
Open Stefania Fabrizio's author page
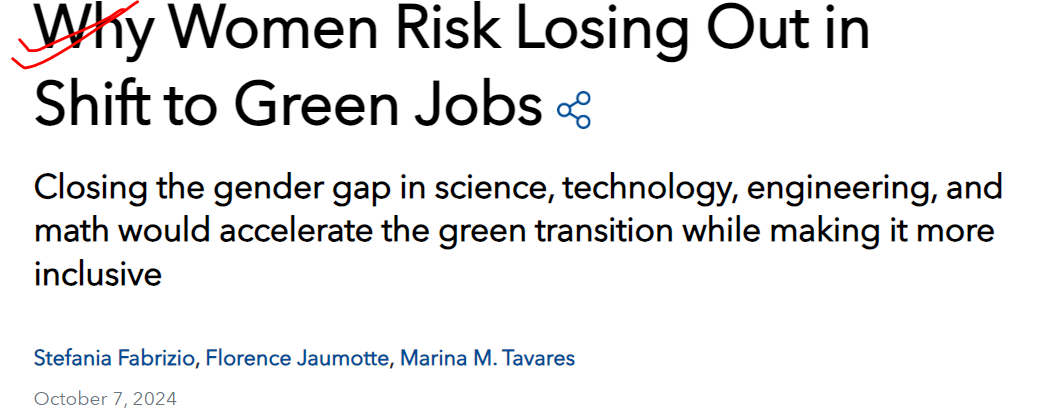[x=114, y=358]
